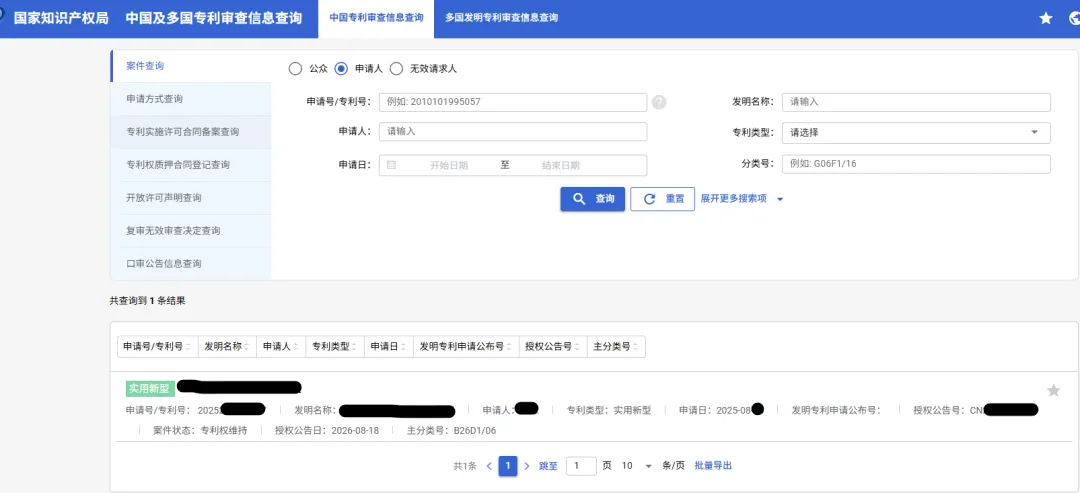This screenshot has width=1080, height=493.
Task: Sort by 申请日 column
Action: click(388, 347)
